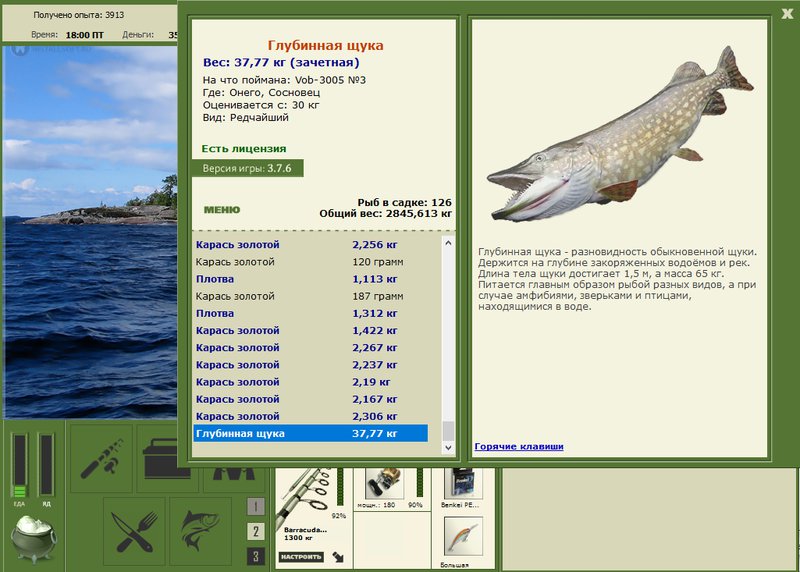Click the Глубинная щука title heading
The height and width of the screenshot is (572, 800).
(326, 45)
